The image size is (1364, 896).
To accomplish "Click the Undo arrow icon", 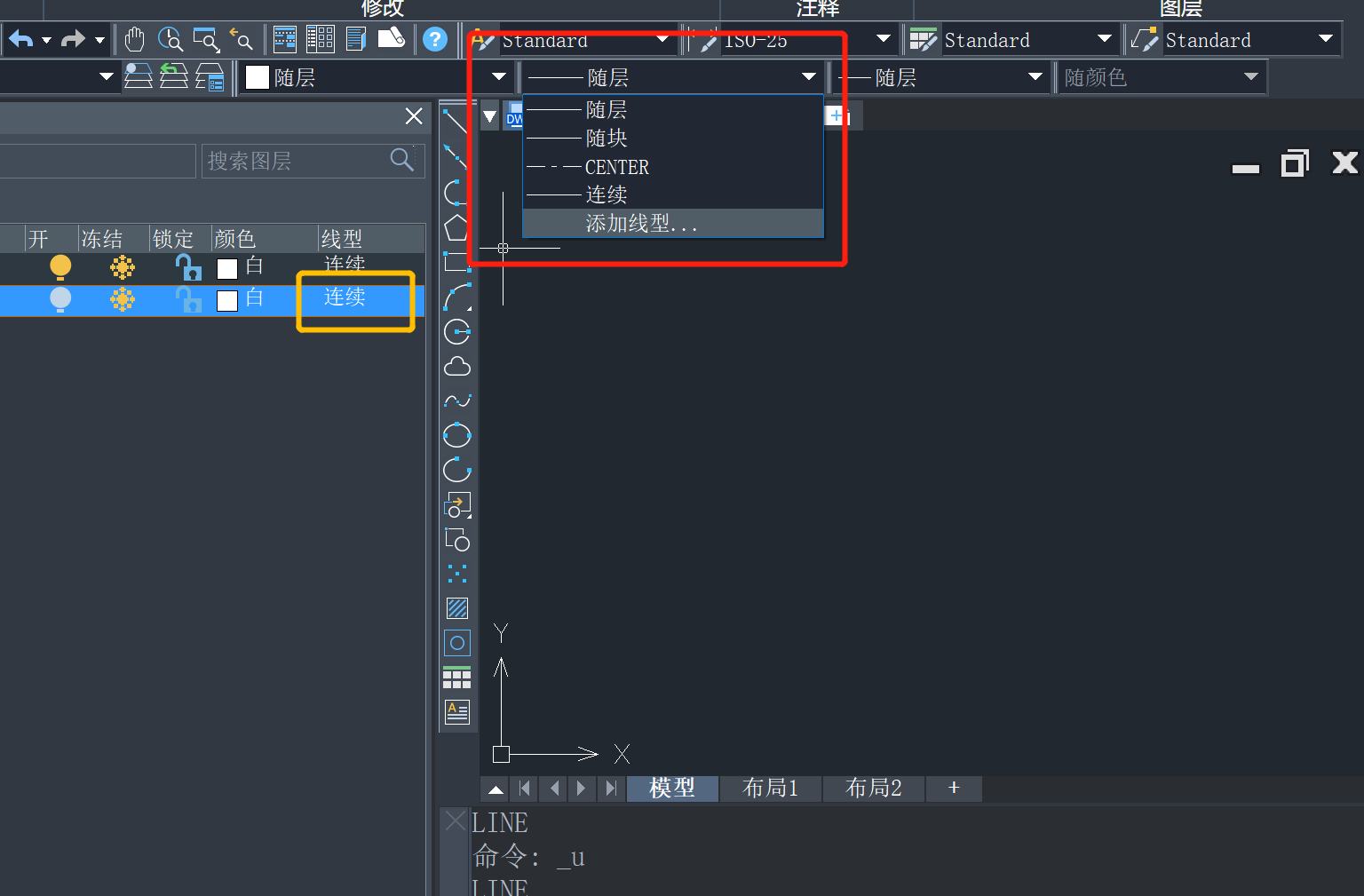I will coord(20,39).
